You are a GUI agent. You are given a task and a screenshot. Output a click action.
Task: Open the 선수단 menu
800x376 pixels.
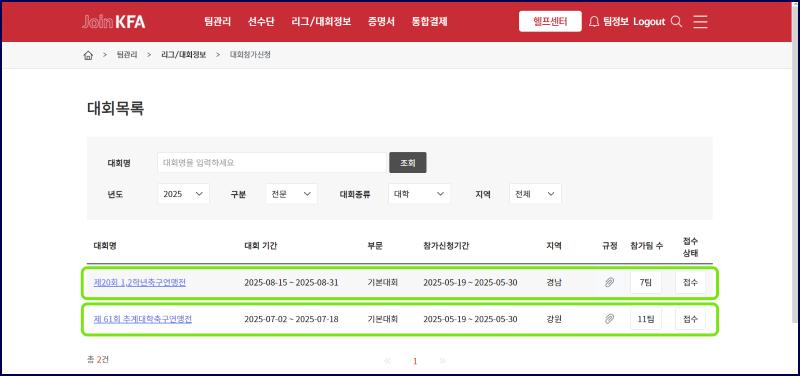tap(261, 22)
